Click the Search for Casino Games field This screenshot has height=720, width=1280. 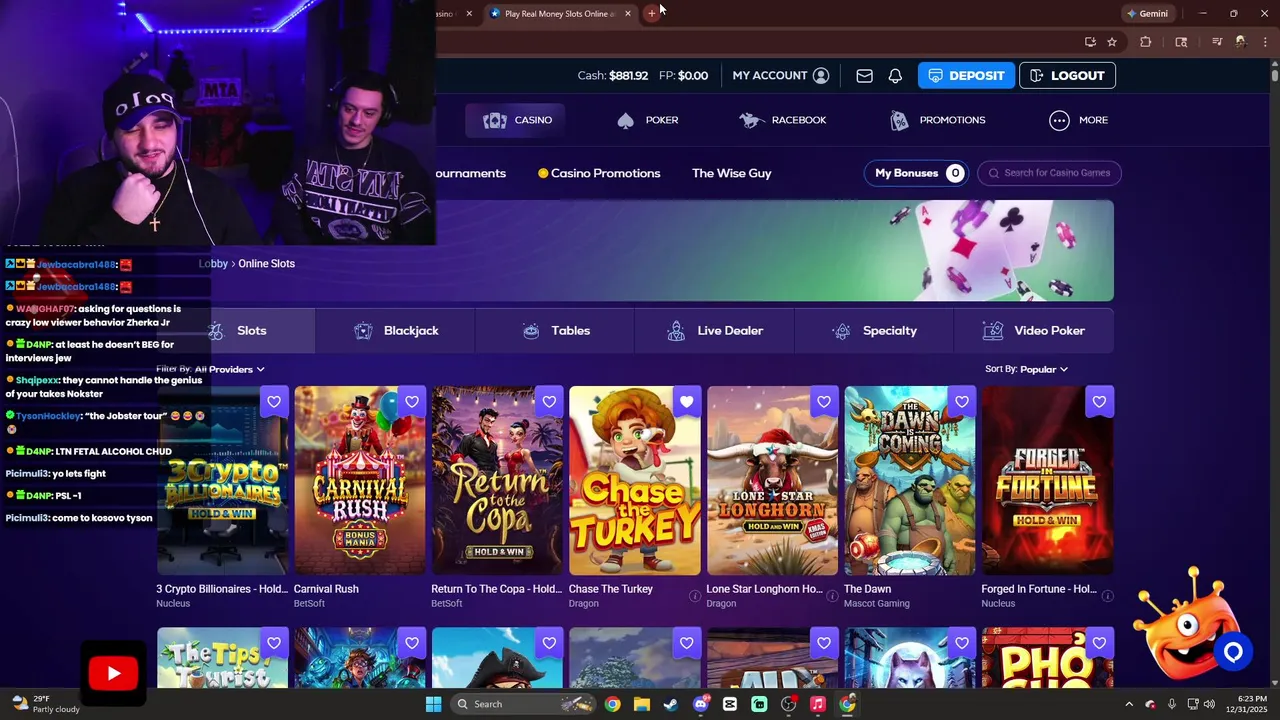1049,173
